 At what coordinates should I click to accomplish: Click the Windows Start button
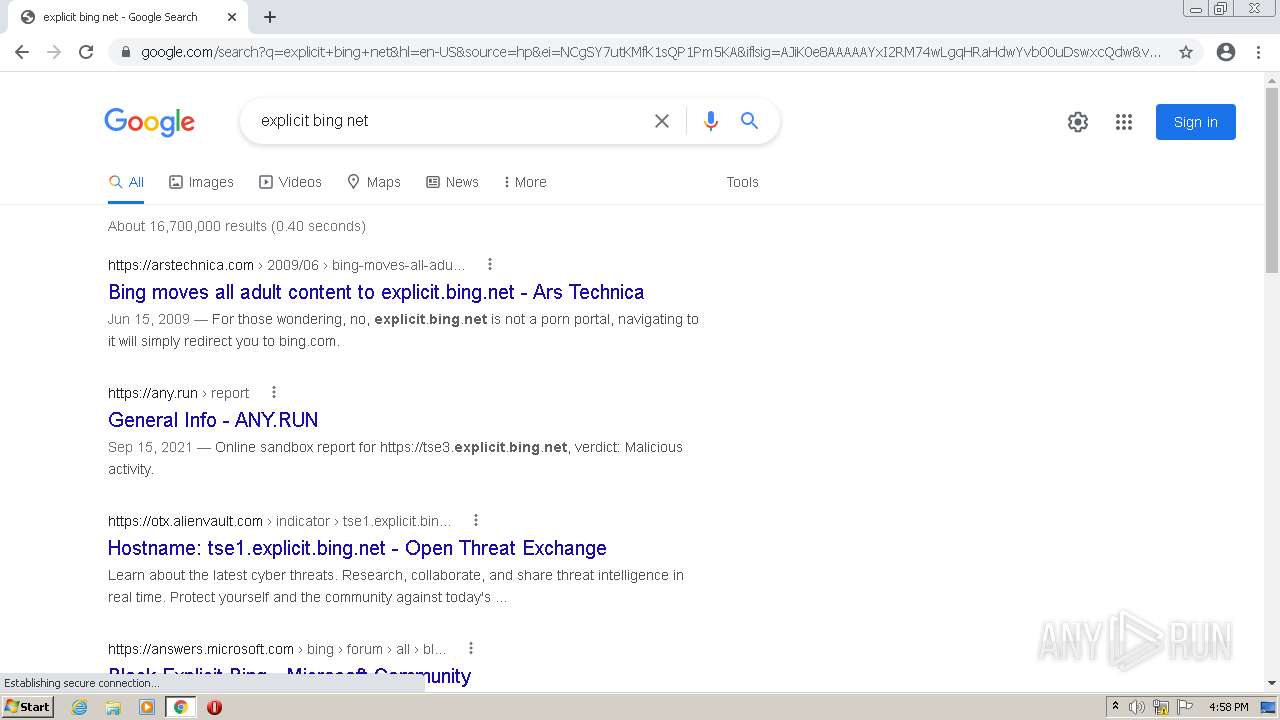(28, 707)
